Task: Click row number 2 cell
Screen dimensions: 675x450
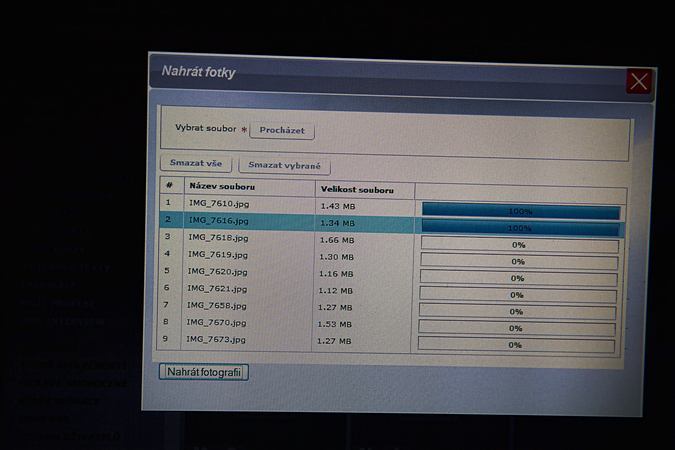Action: [168, 220]
